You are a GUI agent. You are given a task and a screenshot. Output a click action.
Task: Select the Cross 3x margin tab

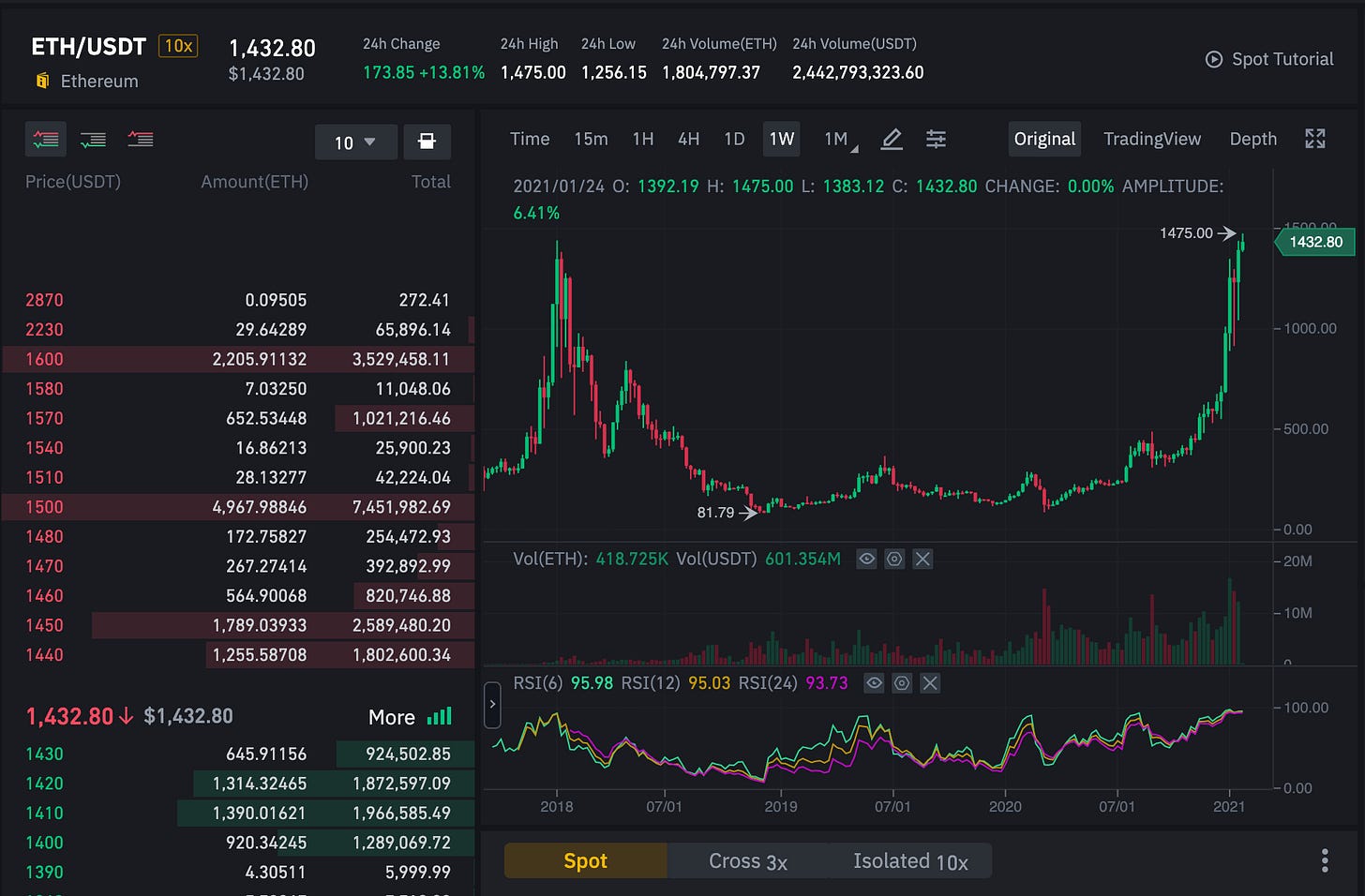(747, 860)
